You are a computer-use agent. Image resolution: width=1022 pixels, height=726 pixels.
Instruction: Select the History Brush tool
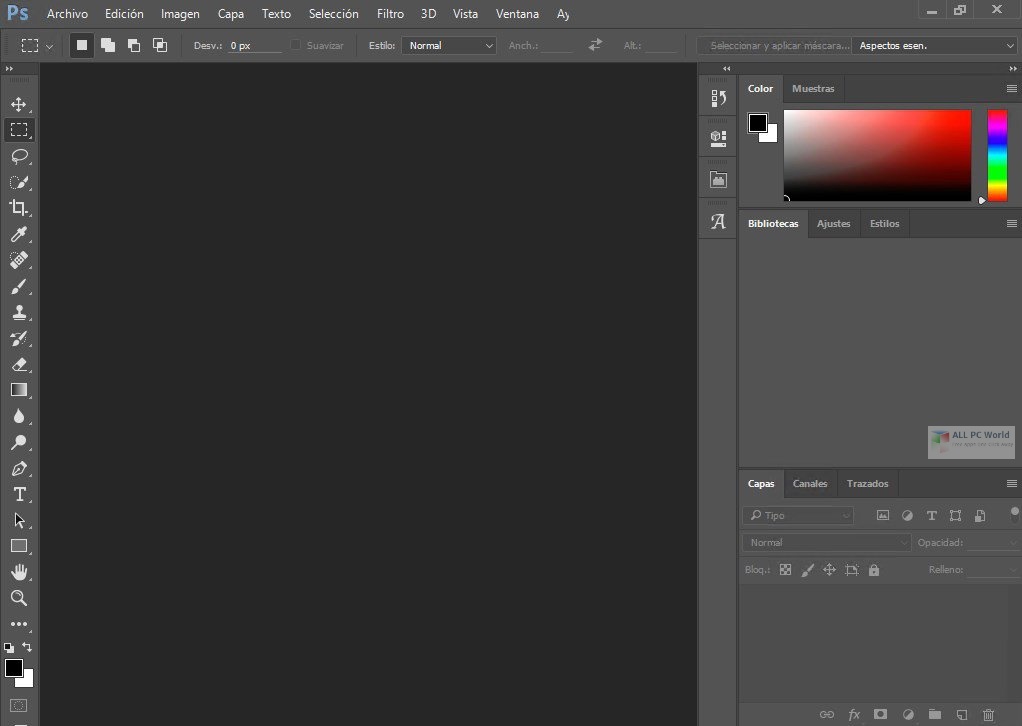[19, 338]
